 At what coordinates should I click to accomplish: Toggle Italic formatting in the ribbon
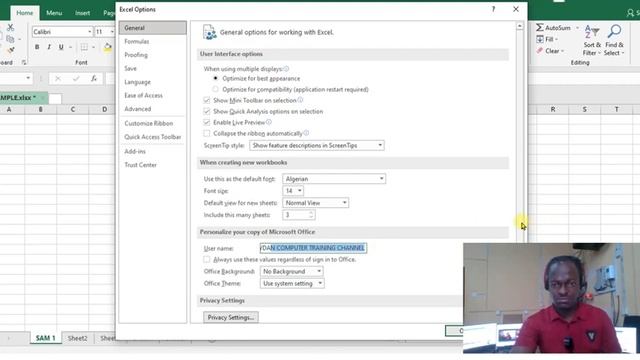tap(49, 47)
